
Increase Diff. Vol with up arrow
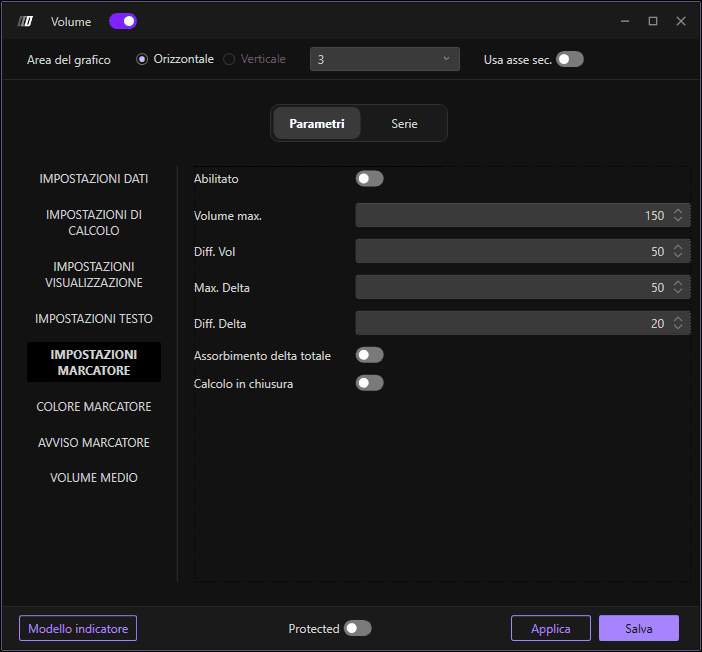(678, 247)
